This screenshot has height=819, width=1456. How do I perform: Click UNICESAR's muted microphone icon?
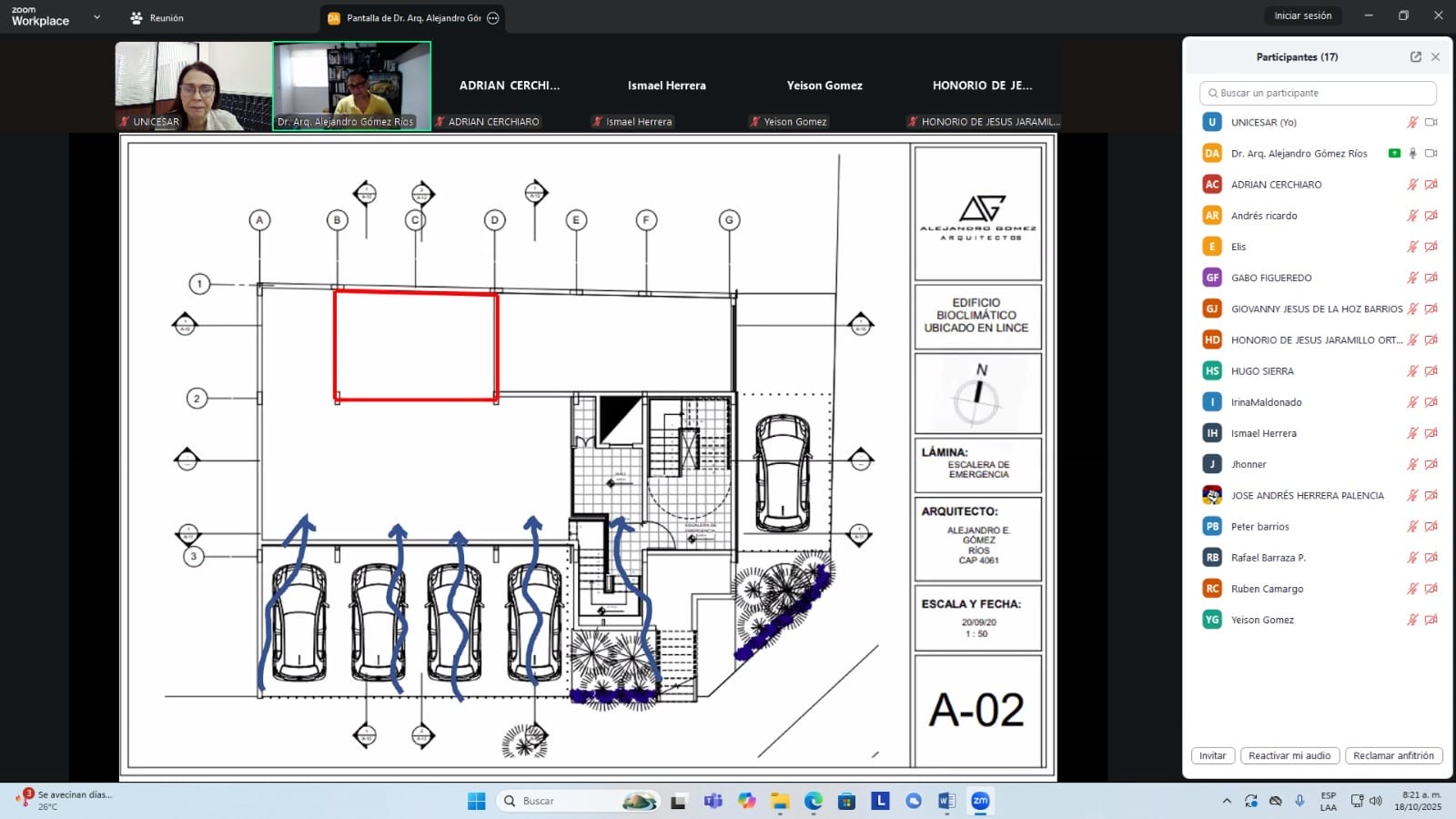pos(1412,122)
